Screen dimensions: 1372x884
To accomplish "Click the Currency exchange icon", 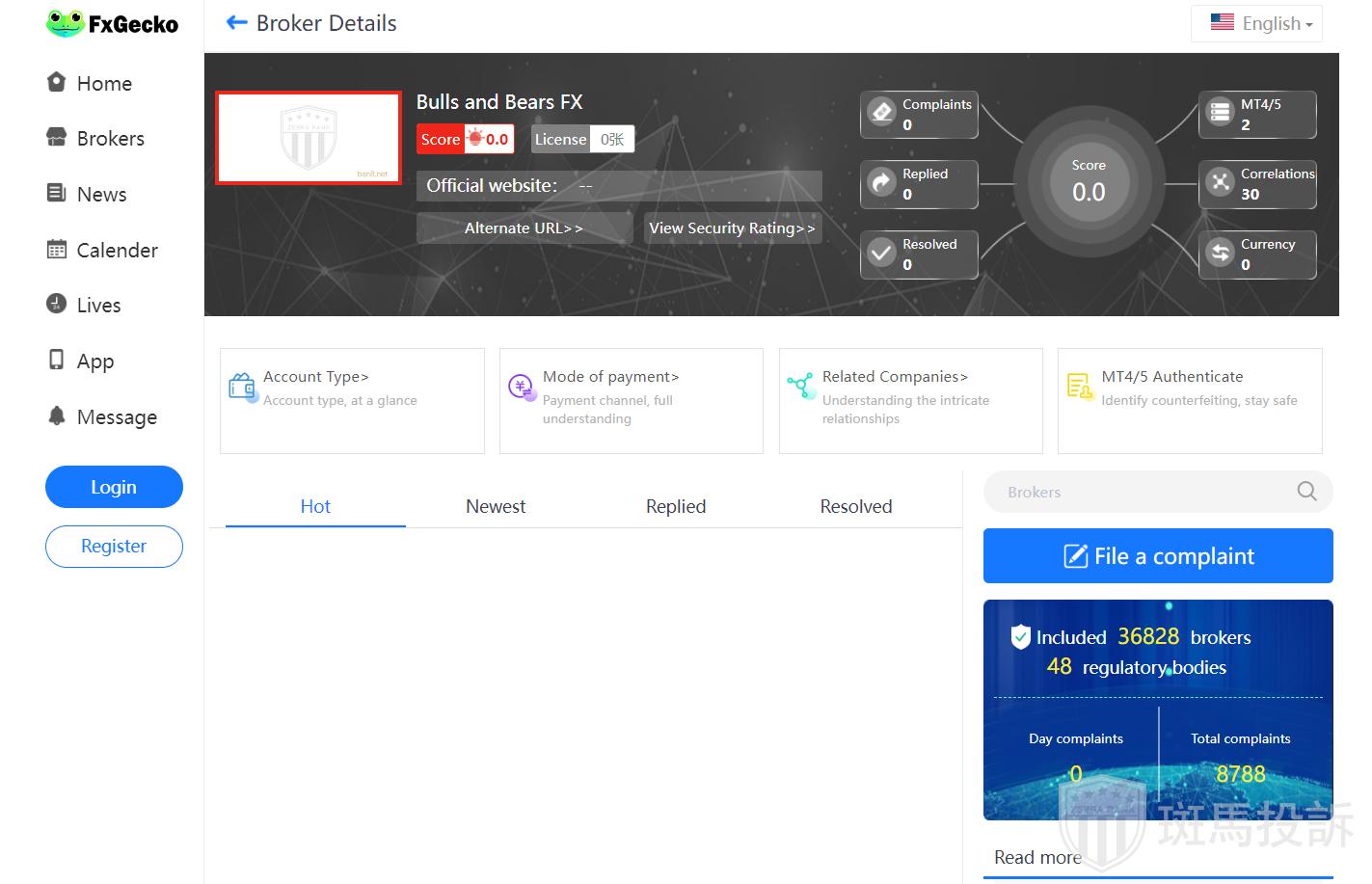I will (1220, 253).
